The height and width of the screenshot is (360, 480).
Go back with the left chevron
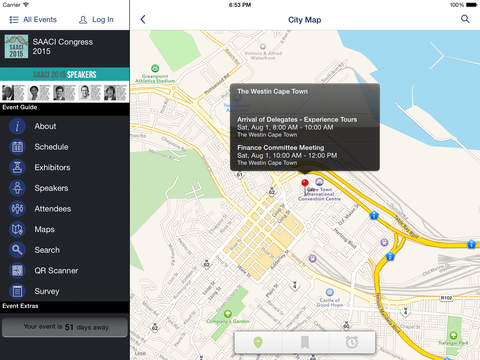click(x=143, y=19)
